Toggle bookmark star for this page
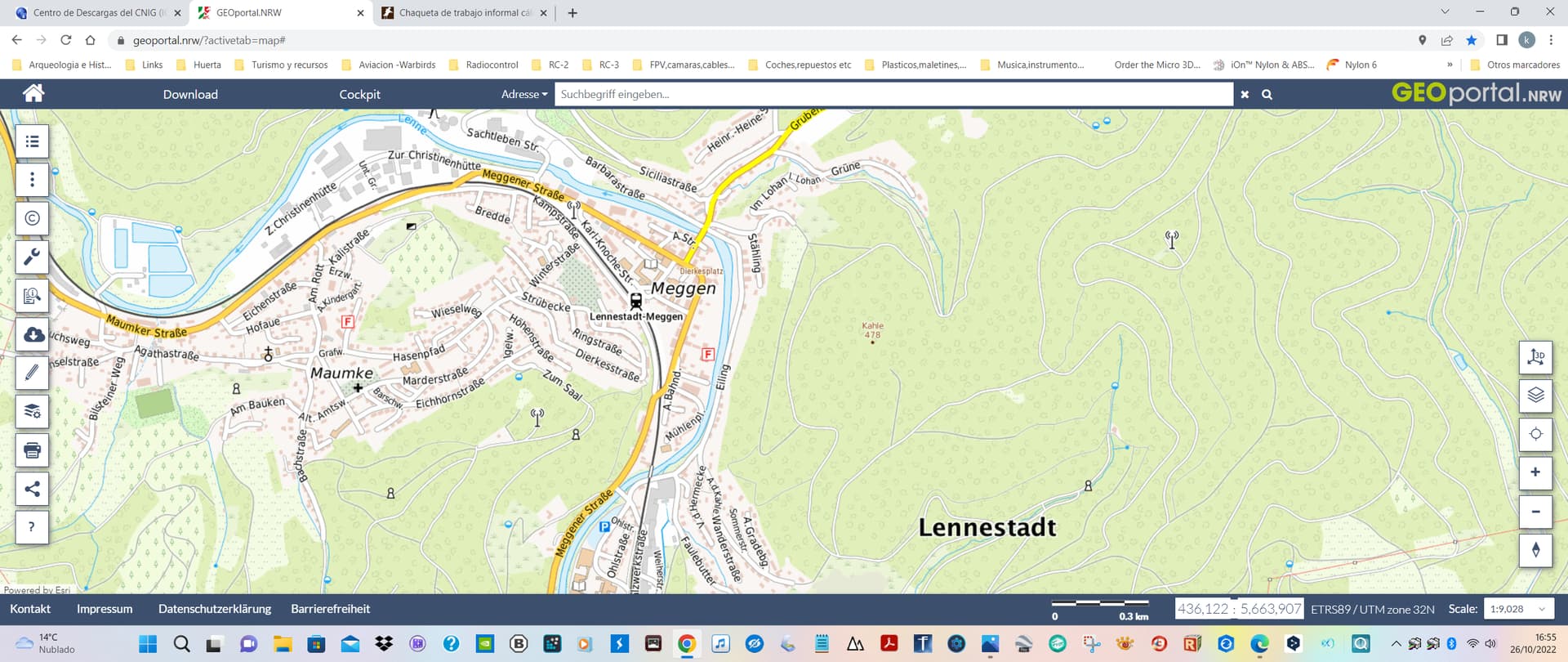The width and height of the screenshot is (1568, 662). click(x=1471, y=40)
